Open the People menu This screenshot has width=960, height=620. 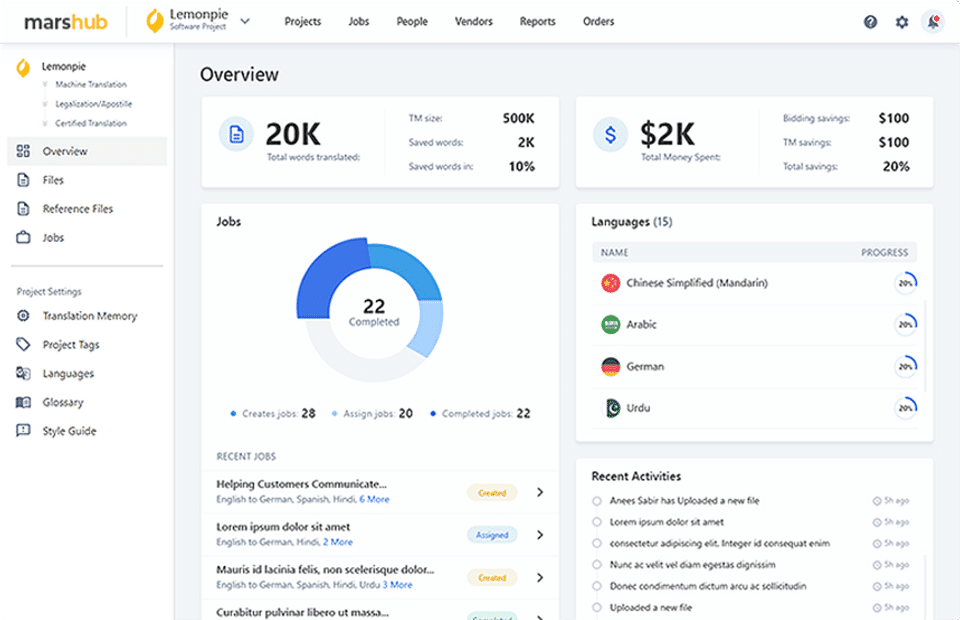coord(412,21)
